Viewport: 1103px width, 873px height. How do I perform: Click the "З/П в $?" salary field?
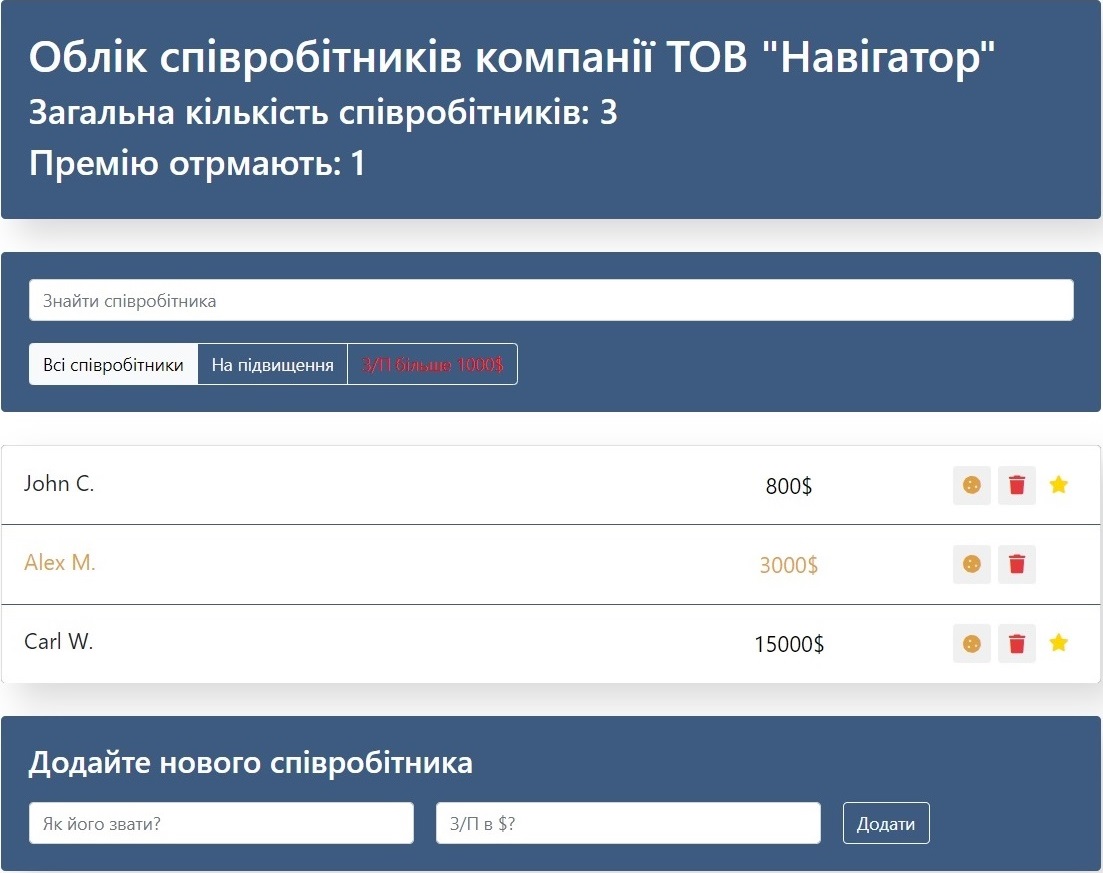tap(628, 823)
